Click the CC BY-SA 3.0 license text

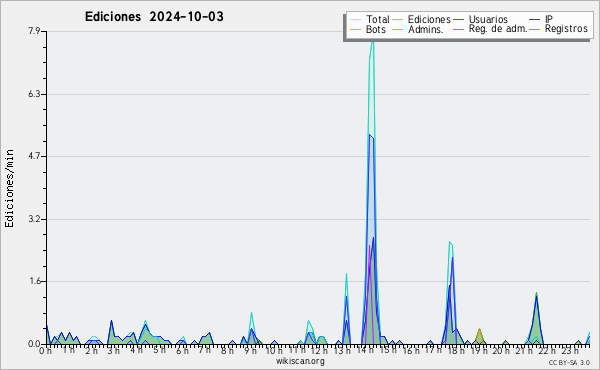pos(569,362)
